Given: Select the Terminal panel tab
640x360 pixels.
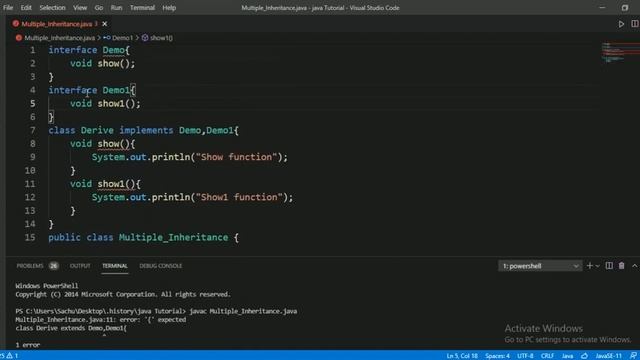Looking at the screenshot, I should tap(115, 266).
